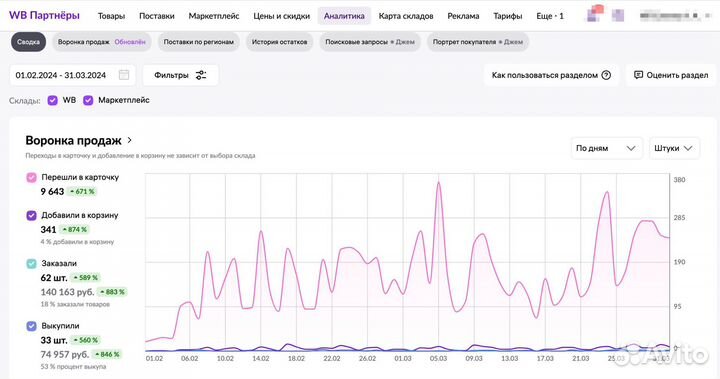Screen dimensions: 720x379
Task: Click the question mark help icon
Action: (606, 75)
